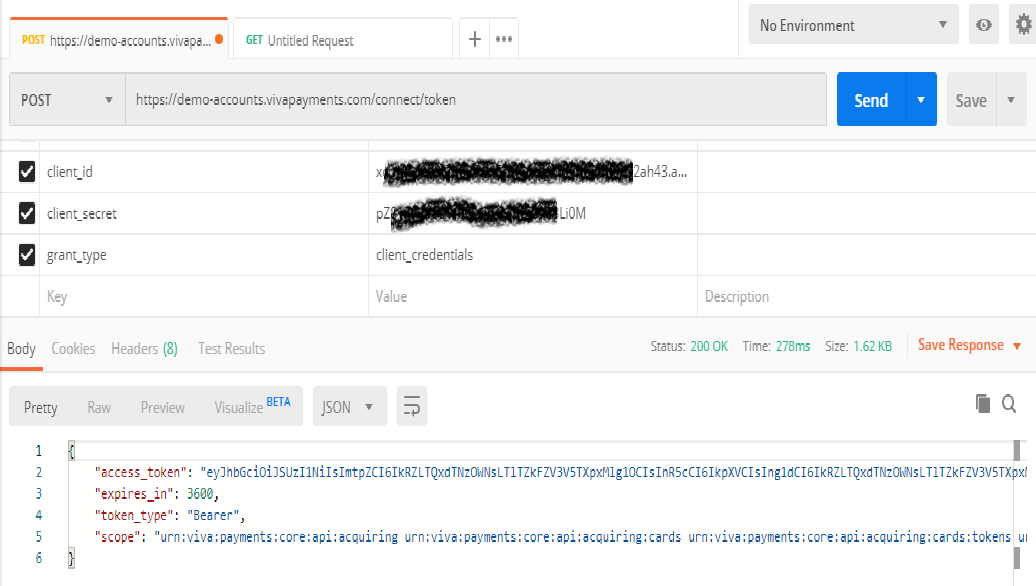This screenshot has width=1036, height=586.
Task: Click Save Response
Action: (959, 344)
